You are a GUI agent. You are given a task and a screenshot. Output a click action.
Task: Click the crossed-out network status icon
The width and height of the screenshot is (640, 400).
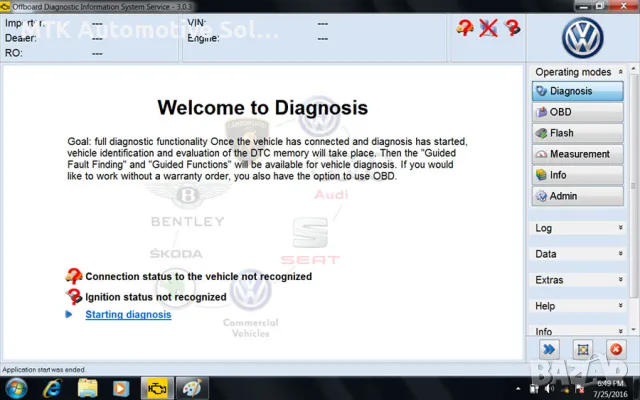click(x=488, y=28)
